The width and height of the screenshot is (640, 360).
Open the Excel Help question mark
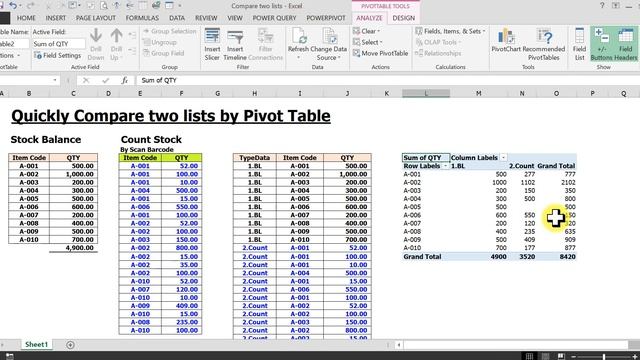pos(602,6)
